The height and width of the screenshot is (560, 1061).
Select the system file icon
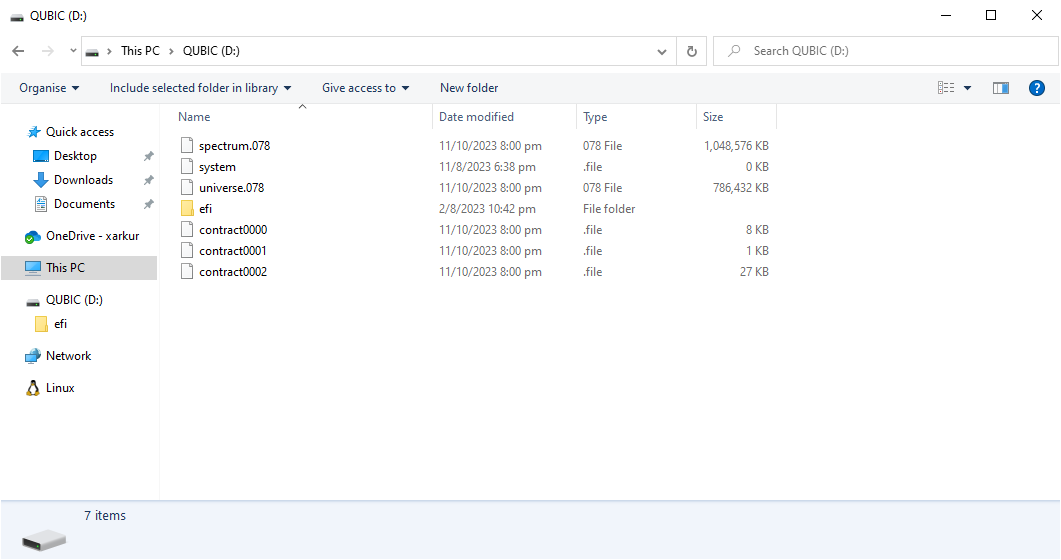click(187, 166)
